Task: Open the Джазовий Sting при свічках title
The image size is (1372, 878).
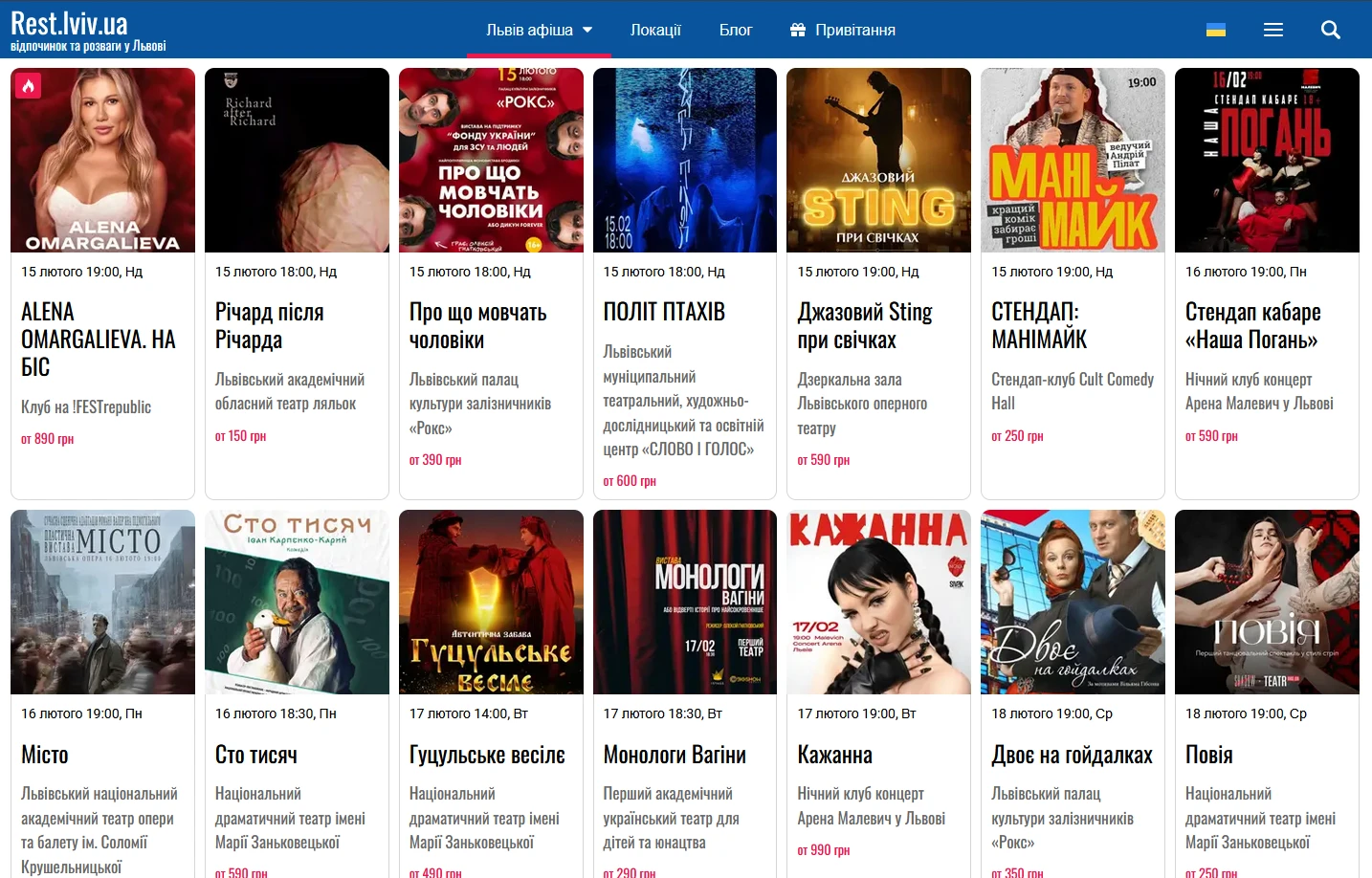Action: click(x=864, y=326)
